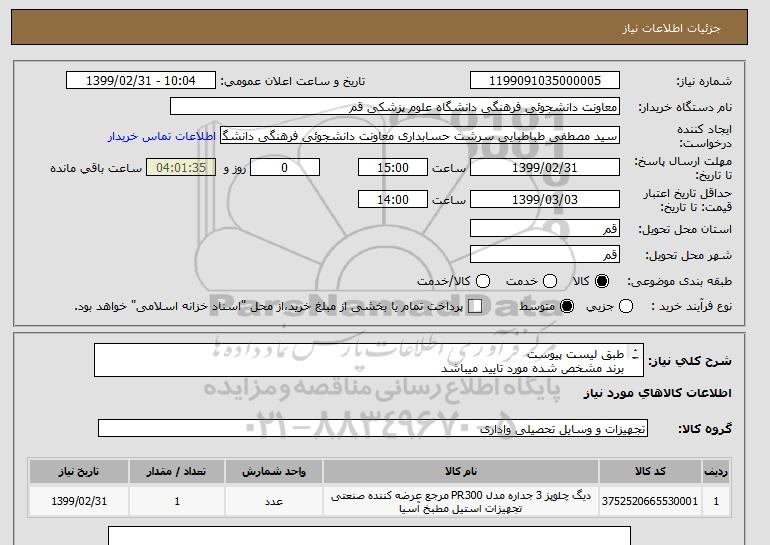The width and height of the screenshot is (770, 545).
Task: Click the شماره نیاز number field
Action: [x=545, y=81]
